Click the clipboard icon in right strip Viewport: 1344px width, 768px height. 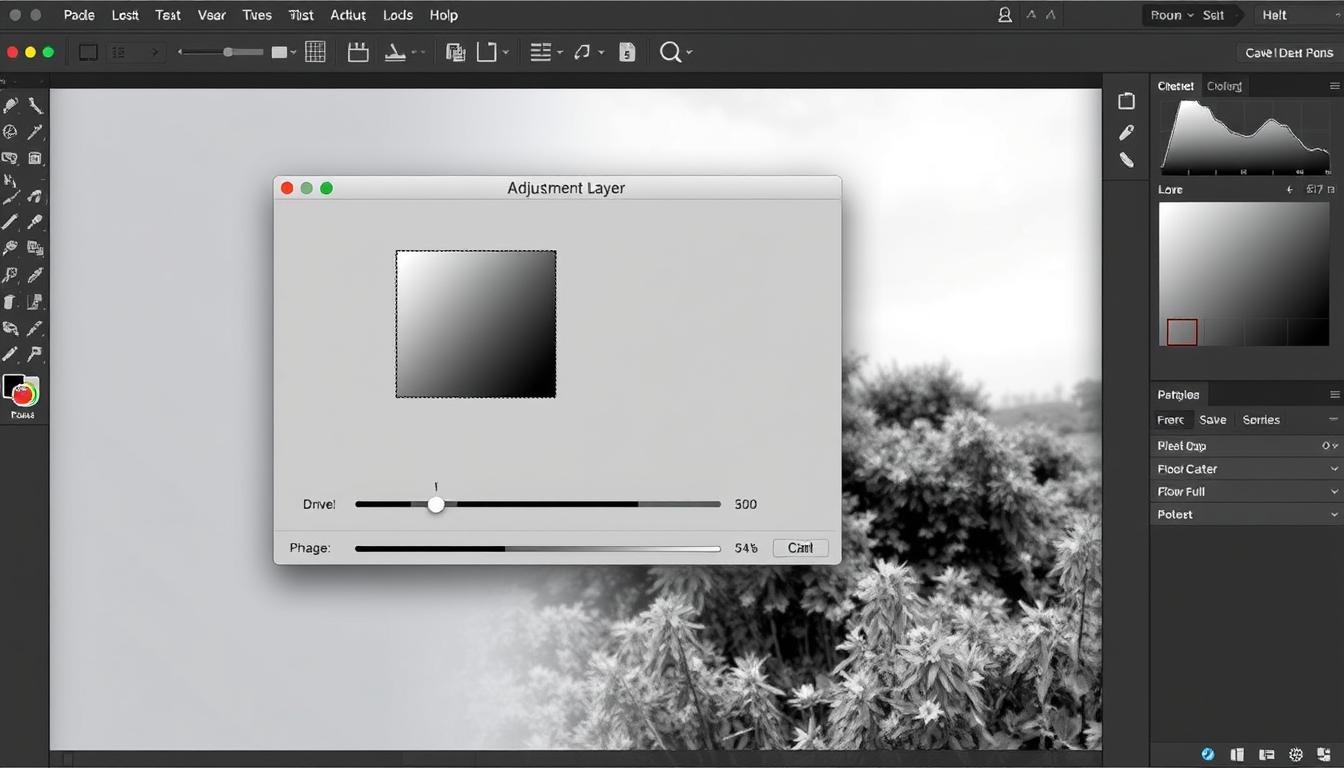[1127, 101]
